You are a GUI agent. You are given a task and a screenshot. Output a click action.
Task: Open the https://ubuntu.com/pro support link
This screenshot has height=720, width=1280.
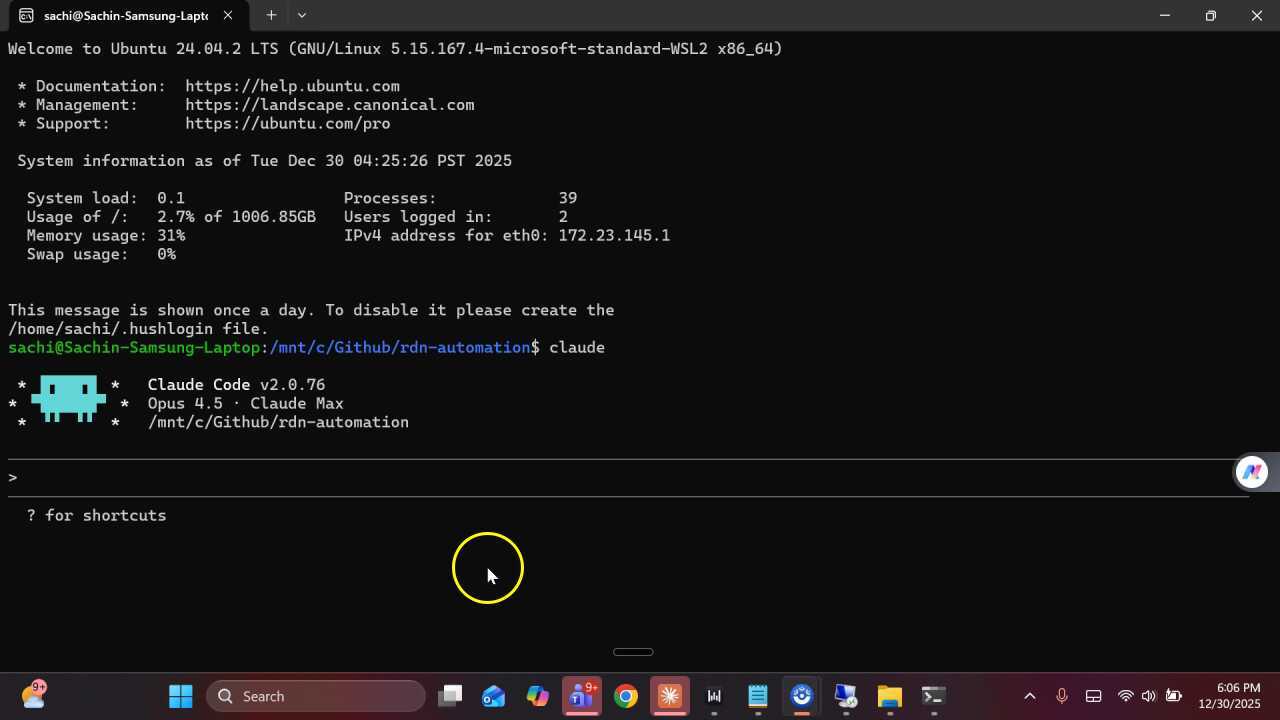(x=288, y=124)
